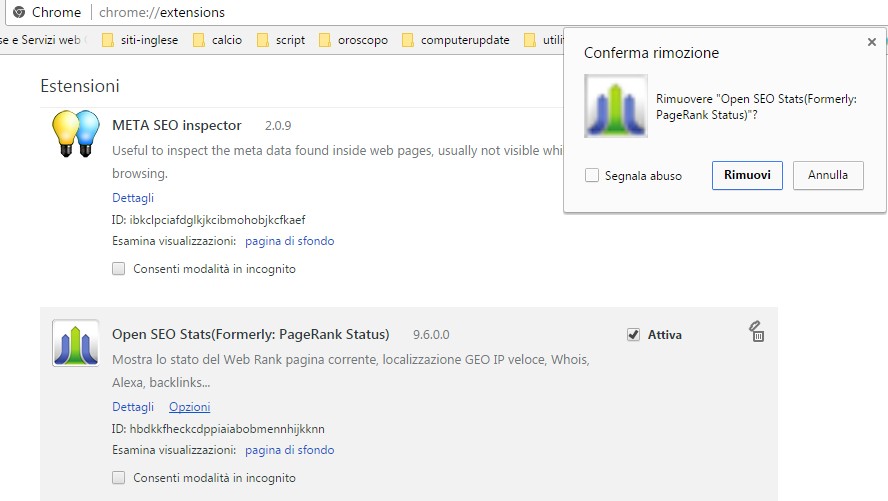Screen dimensions: 888x501
Task: Open Dettagli for META SEO inspector
Action: point(133,198)
